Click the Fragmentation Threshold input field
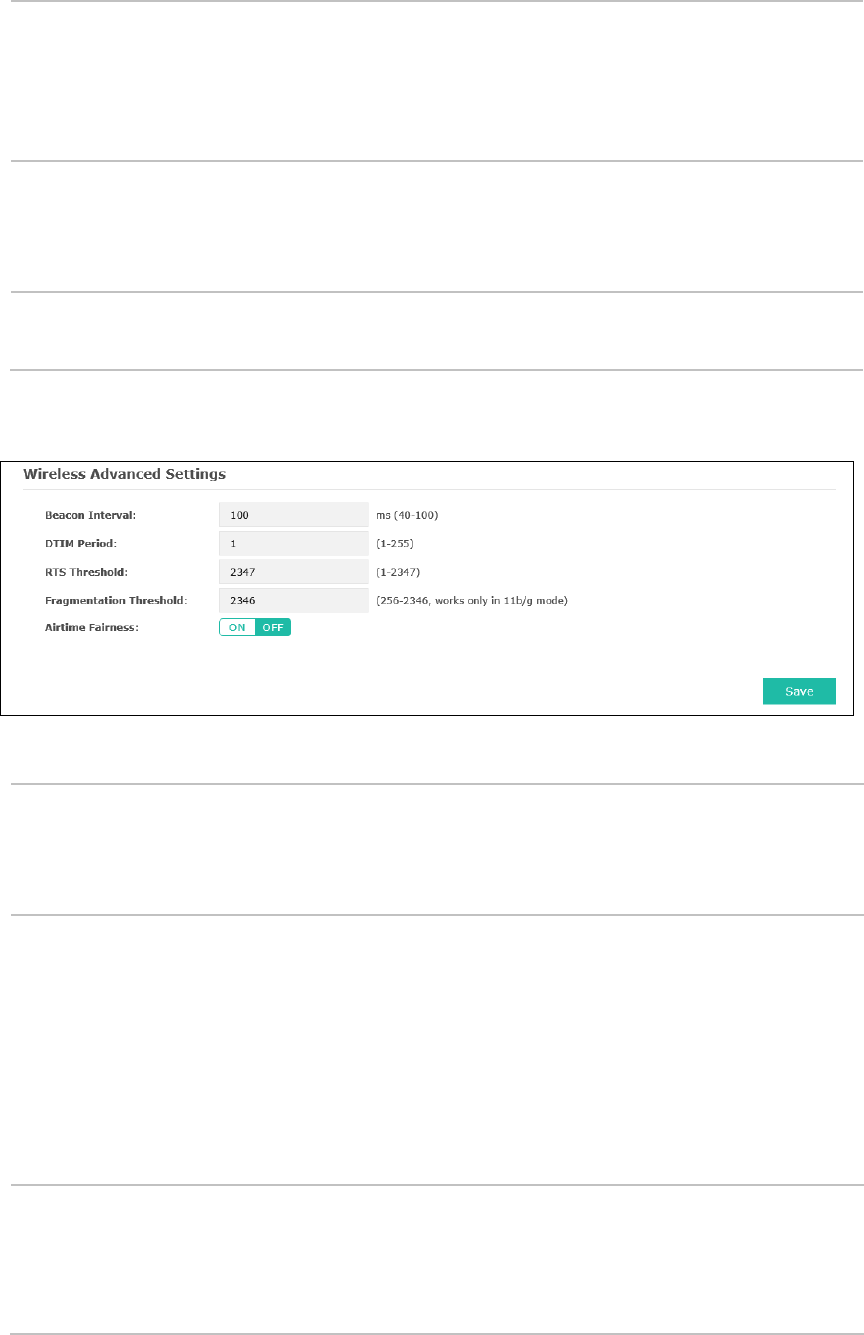 tap(294, 600)
